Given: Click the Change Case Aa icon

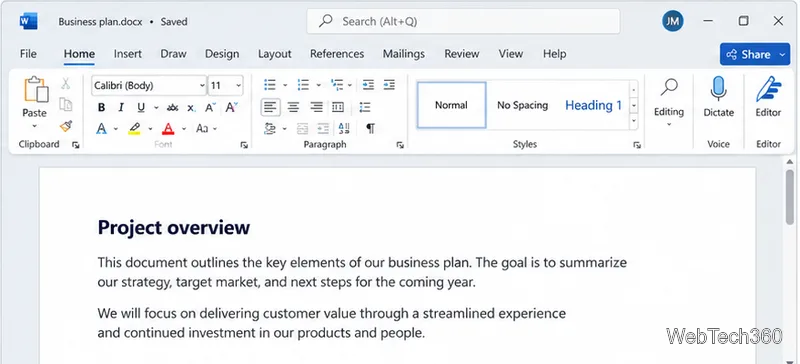Looking at the screenshot, I should pos(202,129).
